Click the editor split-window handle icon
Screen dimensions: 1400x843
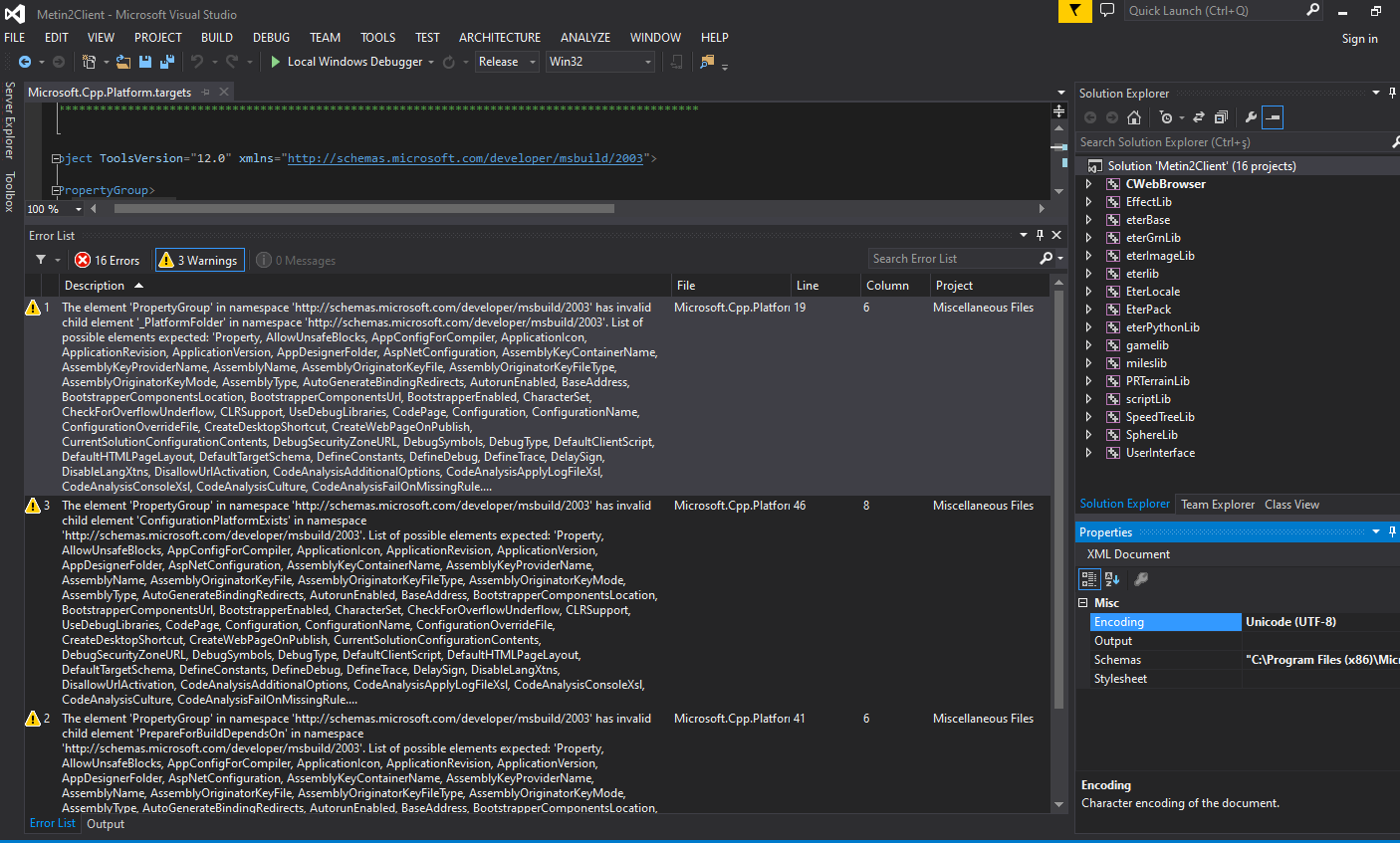[1059, 110]
